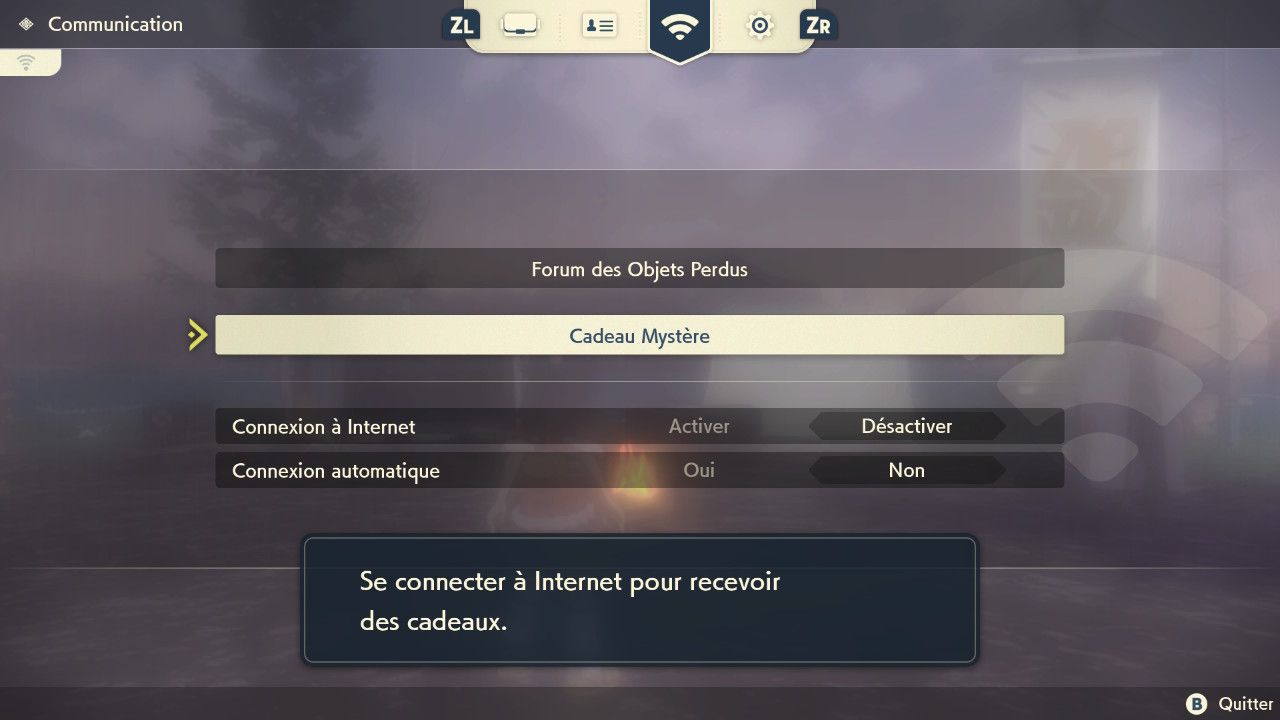Select the Wi-Fi communication tab icon
1280x720 pixels.
(680, 27)
